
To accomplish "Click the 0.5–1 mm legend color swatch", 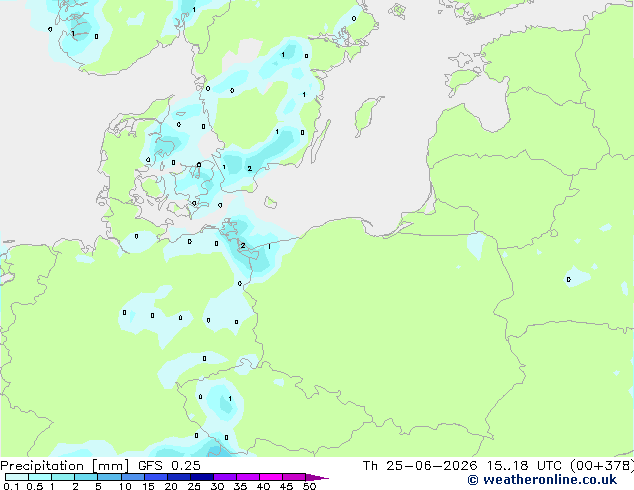I will [40, 477].
